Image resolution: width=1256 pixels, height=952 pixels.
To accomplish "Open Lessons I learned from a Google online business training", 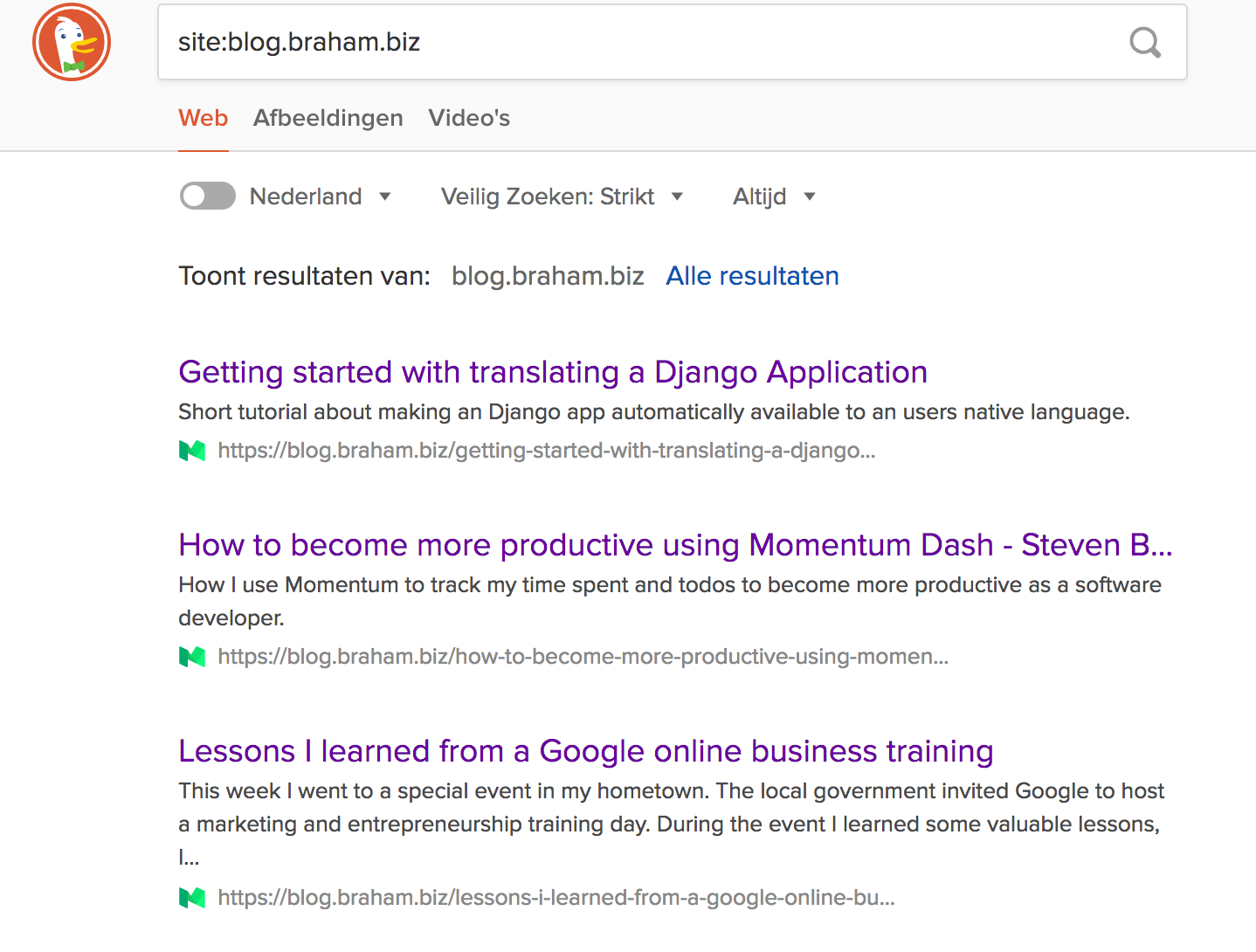I will click(586, 751).
